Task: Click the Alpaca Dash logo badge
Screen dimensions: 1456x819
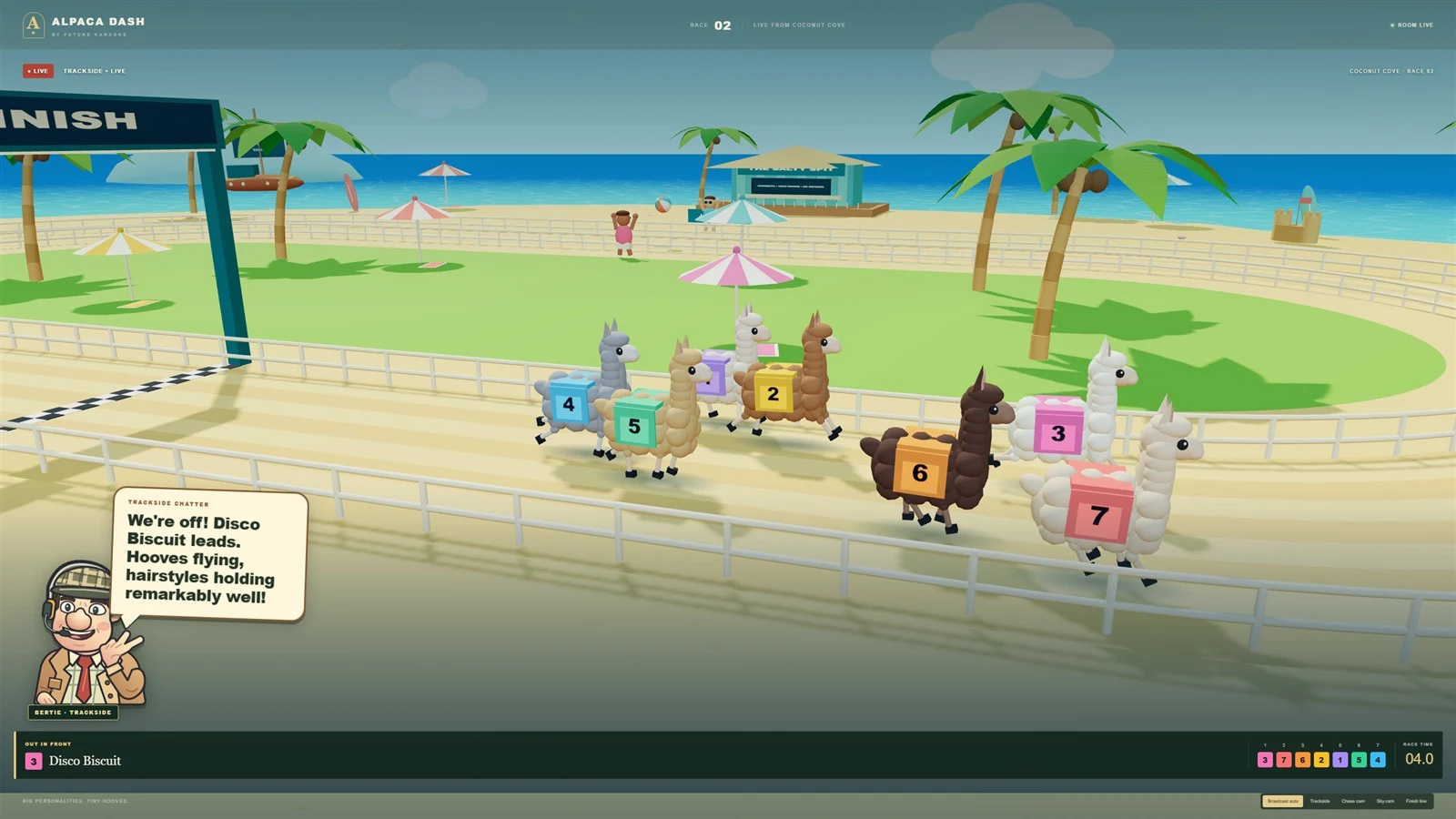Action: tap(33, 25)
